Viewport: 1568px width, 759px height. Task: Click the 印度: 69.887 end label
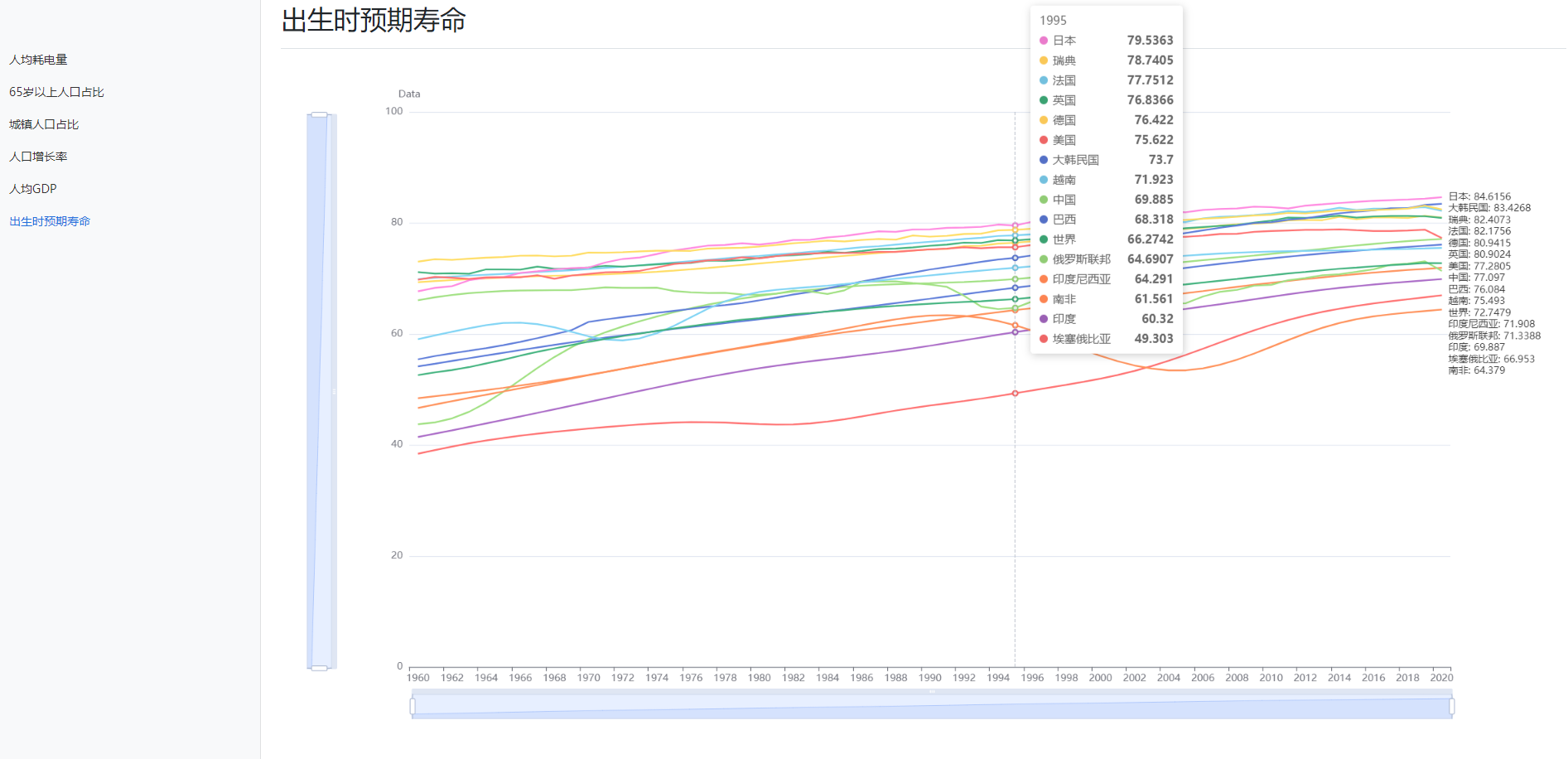pos(1477,347)
